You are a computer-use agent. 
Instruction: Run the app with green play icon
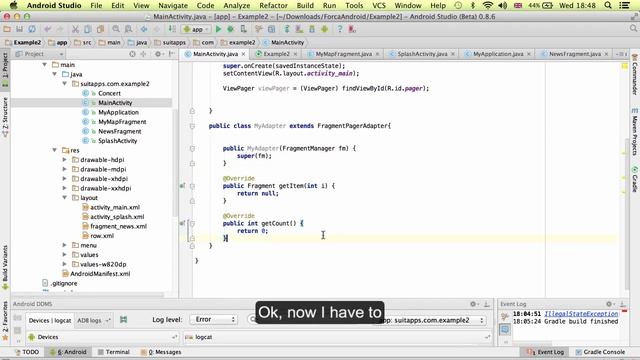pos(218,29)
